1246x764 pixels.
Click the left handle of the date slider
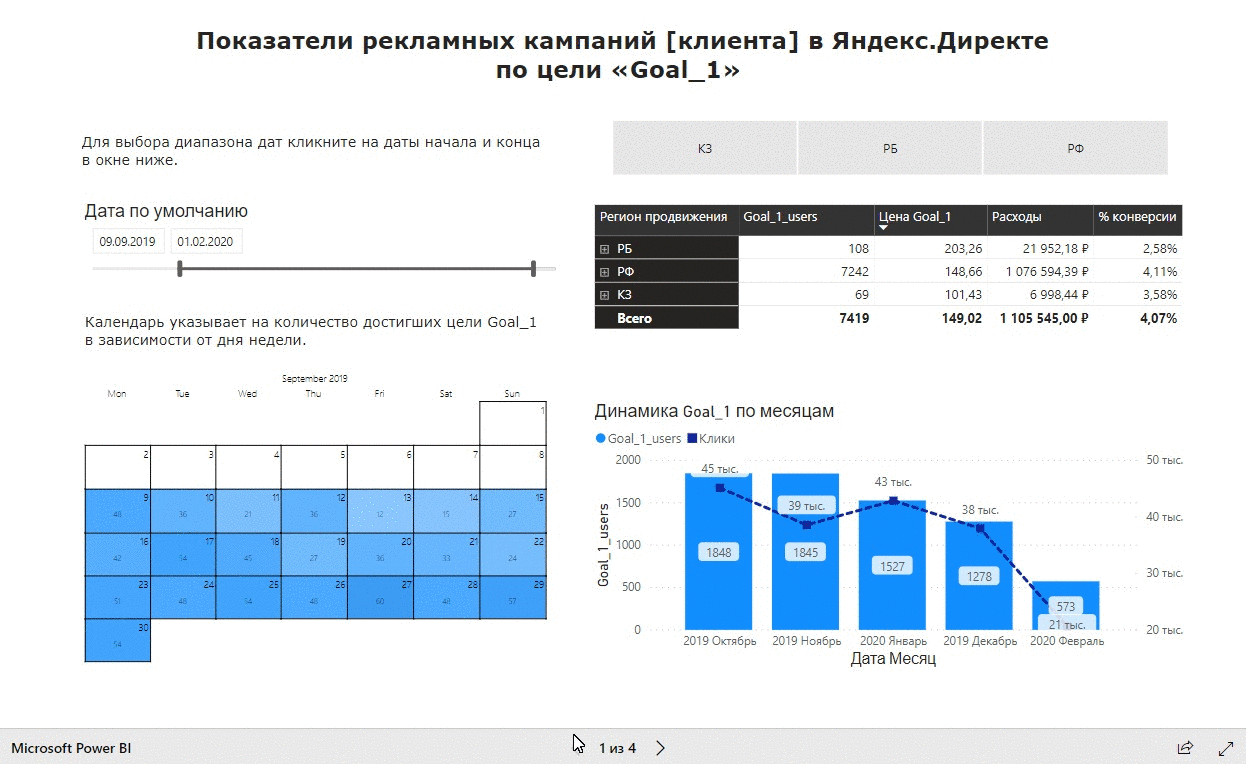click(179, 268)
